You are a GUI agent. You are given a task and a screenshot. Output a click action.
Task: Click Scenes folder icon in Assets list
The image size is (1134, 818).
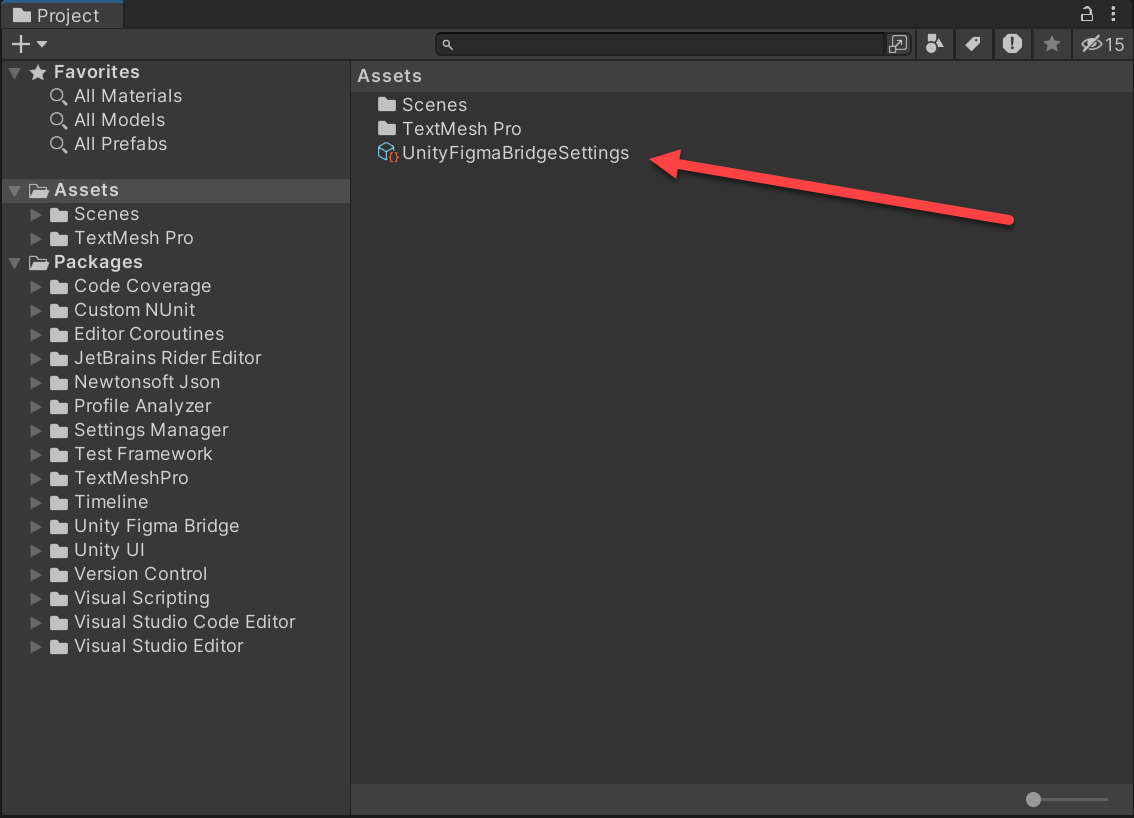tap(387, 105)
